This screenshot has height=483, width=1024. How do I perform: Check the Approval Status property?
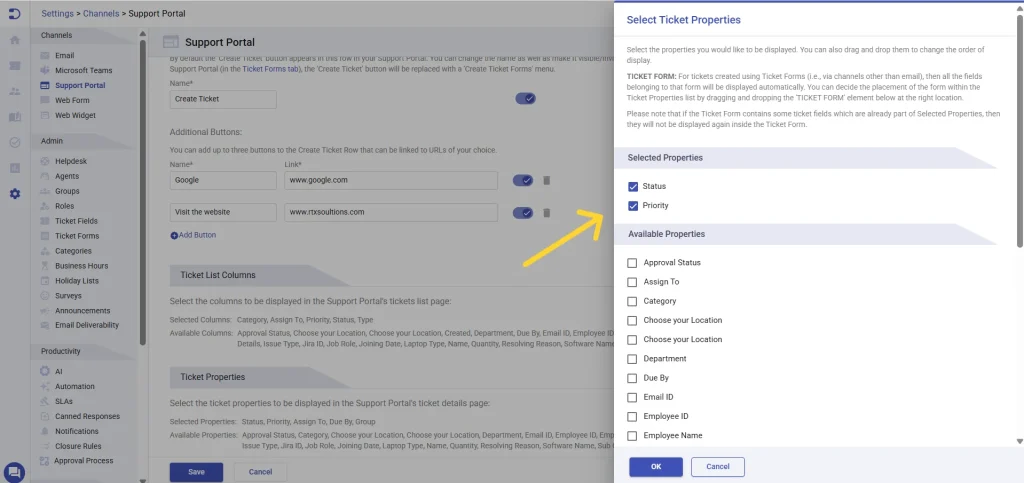click(x=632, y=263)
